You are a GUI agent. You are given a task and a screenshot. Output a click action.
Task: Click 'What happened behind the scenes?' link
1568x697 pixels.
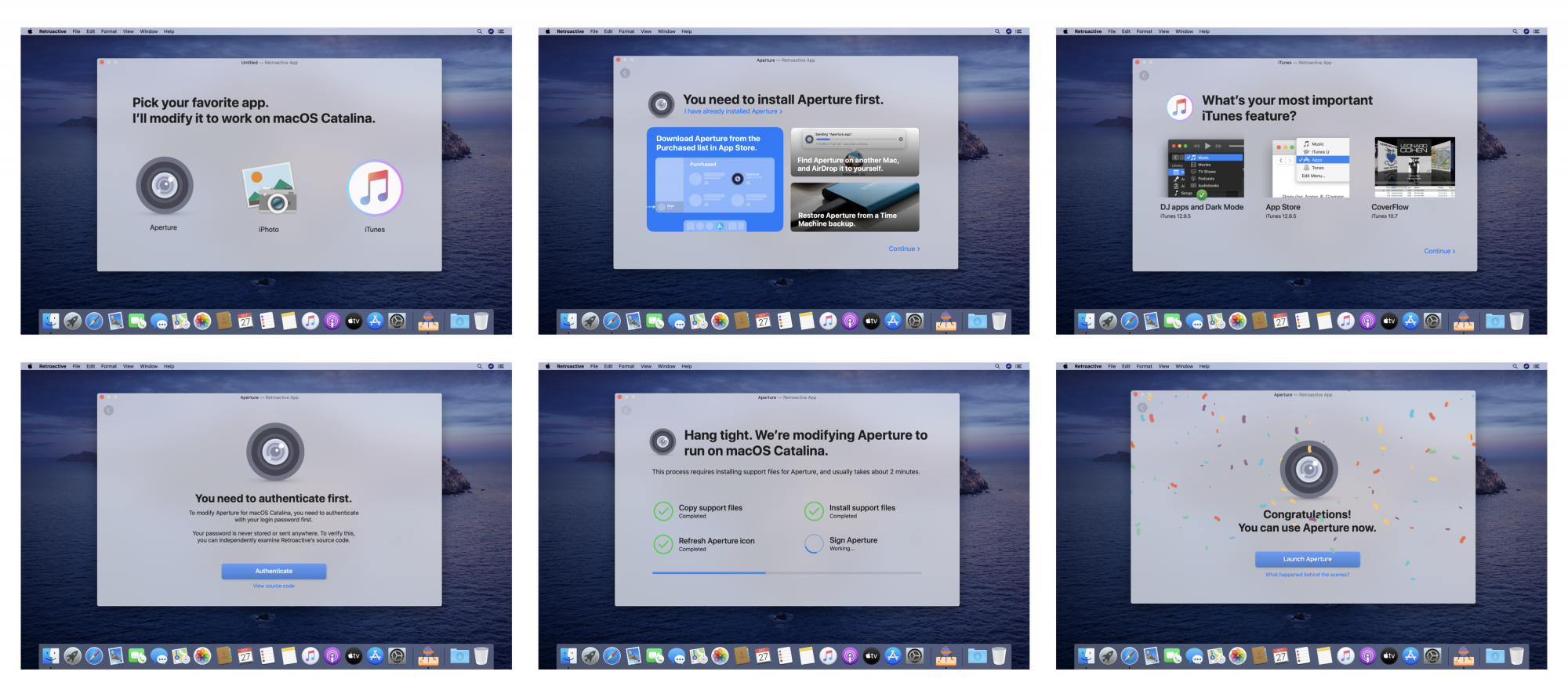(1307, 575)
